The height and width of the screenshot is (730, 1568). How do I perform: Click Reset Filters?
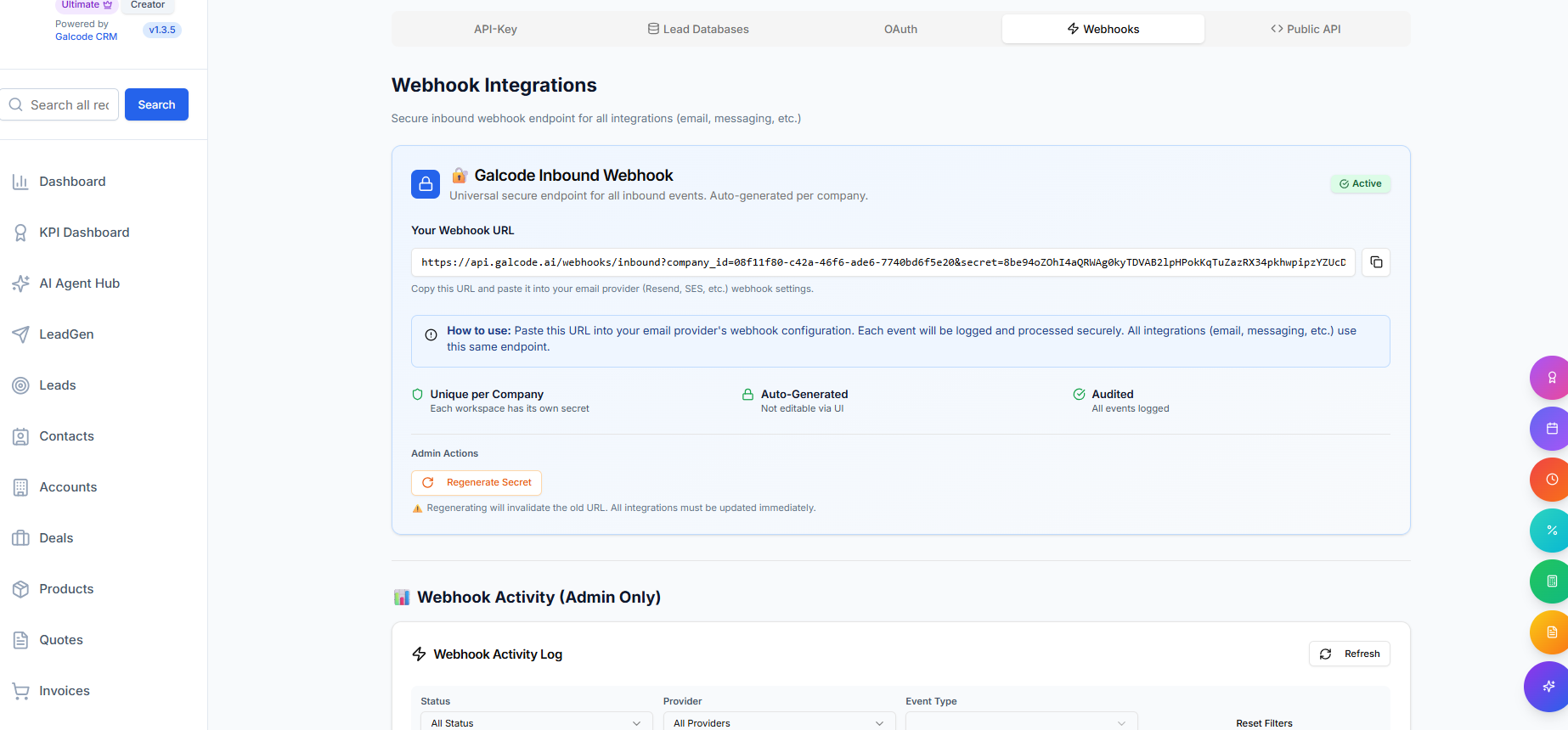click(x=1264, y=723)
